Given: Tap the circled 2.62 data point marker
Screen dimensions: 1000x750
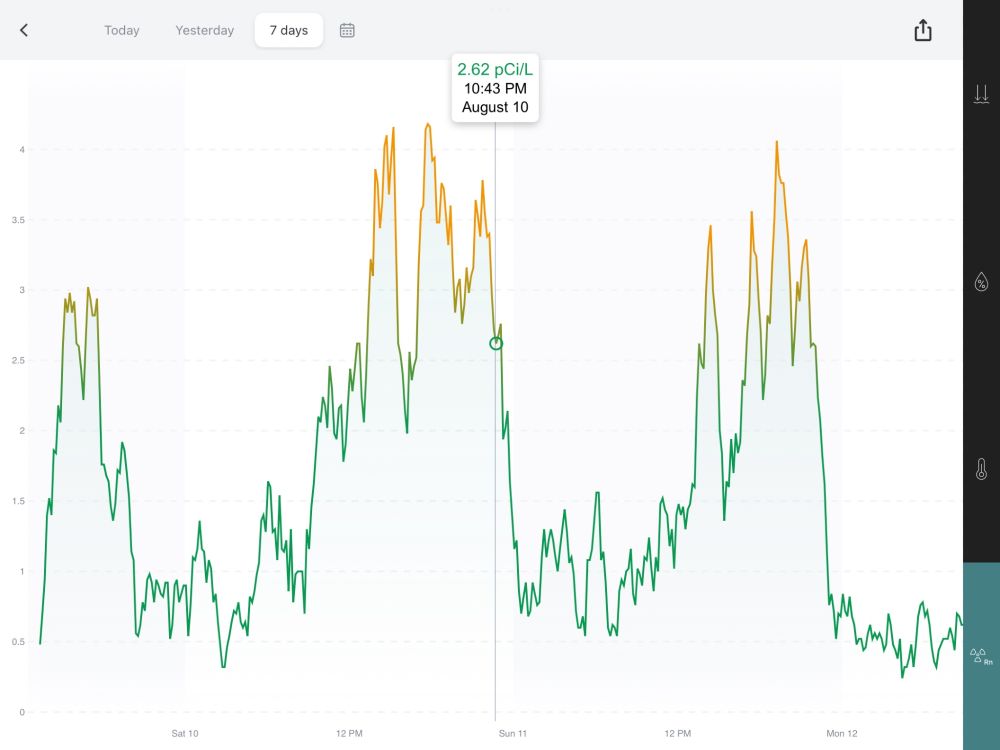Looking at the screenshot, I should pyautogui.click(x=496, y=344).
